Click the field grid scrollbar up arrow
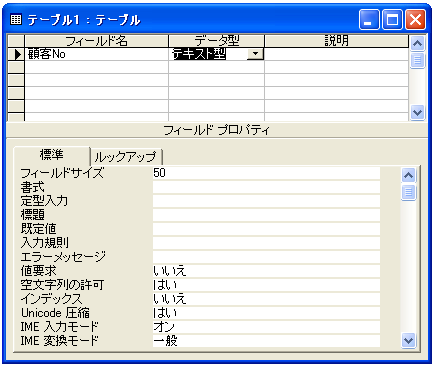Viewport: 433px width, 368px height. pos(418,43)
